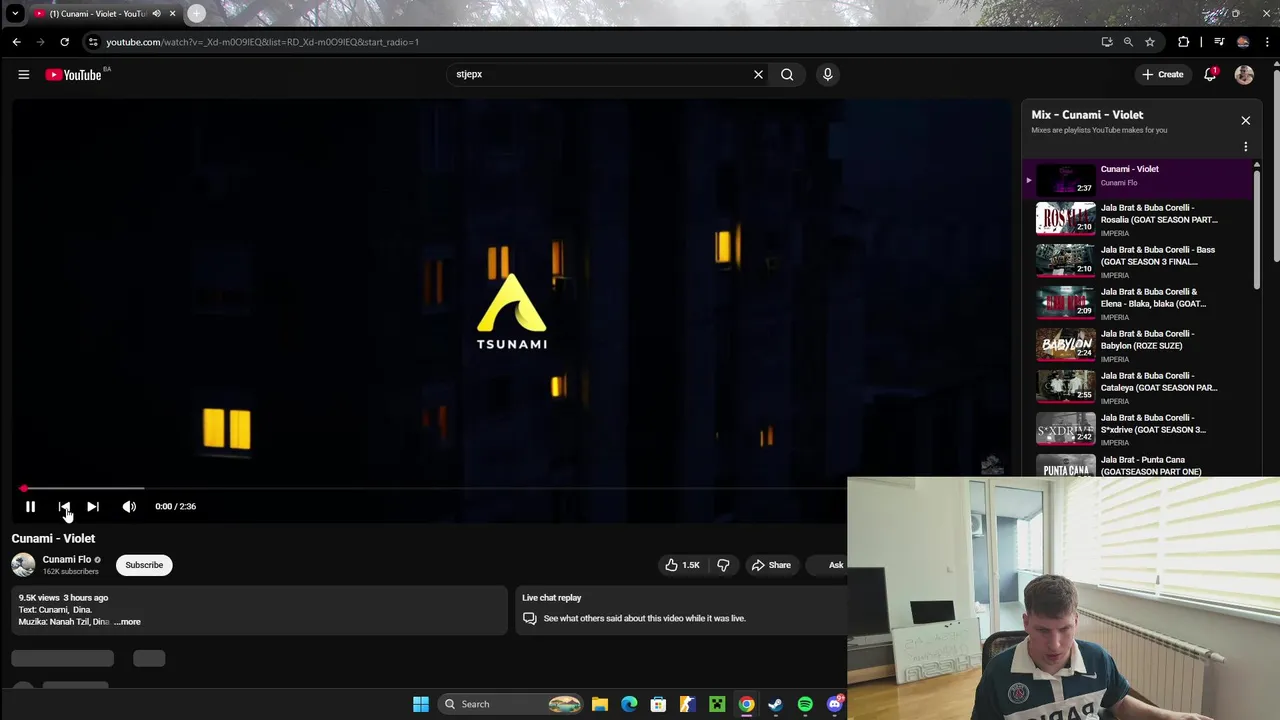Open the Chrome extensions puzzle icon
The height and width of the screenshot is (720, 1280).
[1184, 42]
